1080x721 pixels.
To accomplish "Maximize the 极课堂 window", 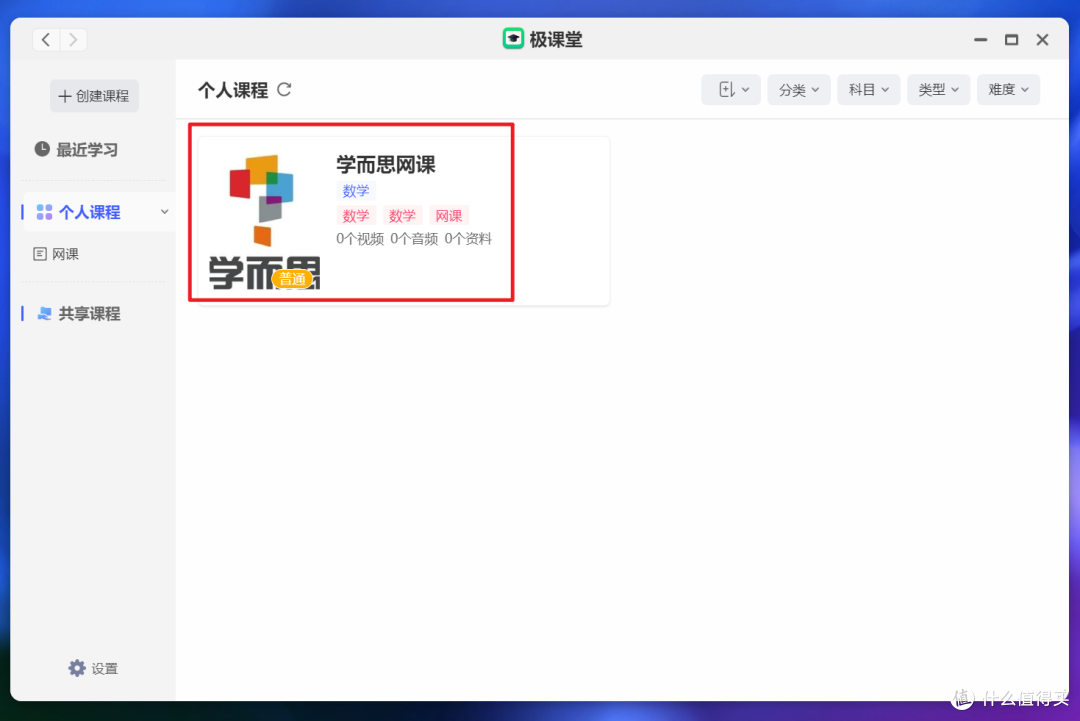I will [x=1011, y=40].
